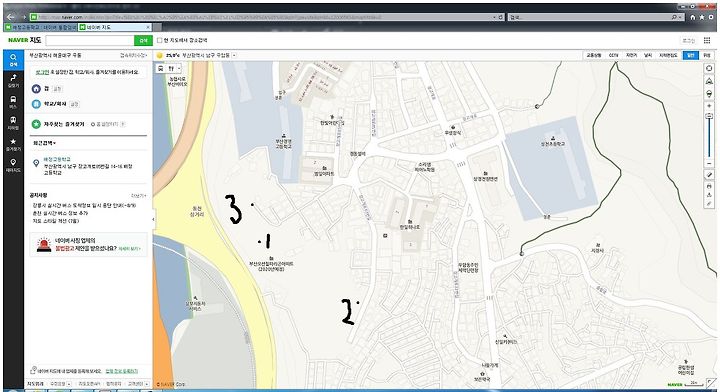Viewport: 720px width, 392px height.
Task: Open the map language dropdown arrow (한)
Action: pyautogui.click(x=179, y=68)
